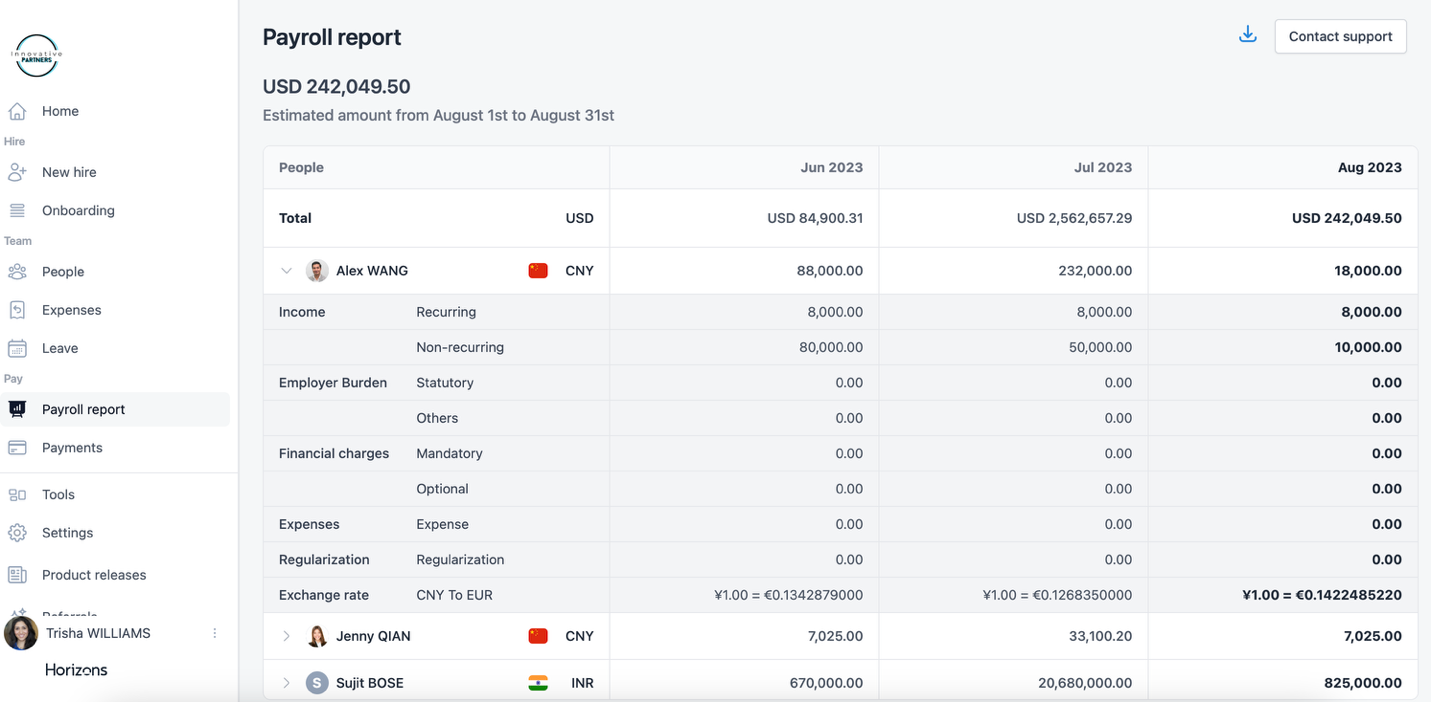This screenshot has height=702, width=1431.
Task: Click the Home icon in sidebar
Action: (x=17, y=111)
